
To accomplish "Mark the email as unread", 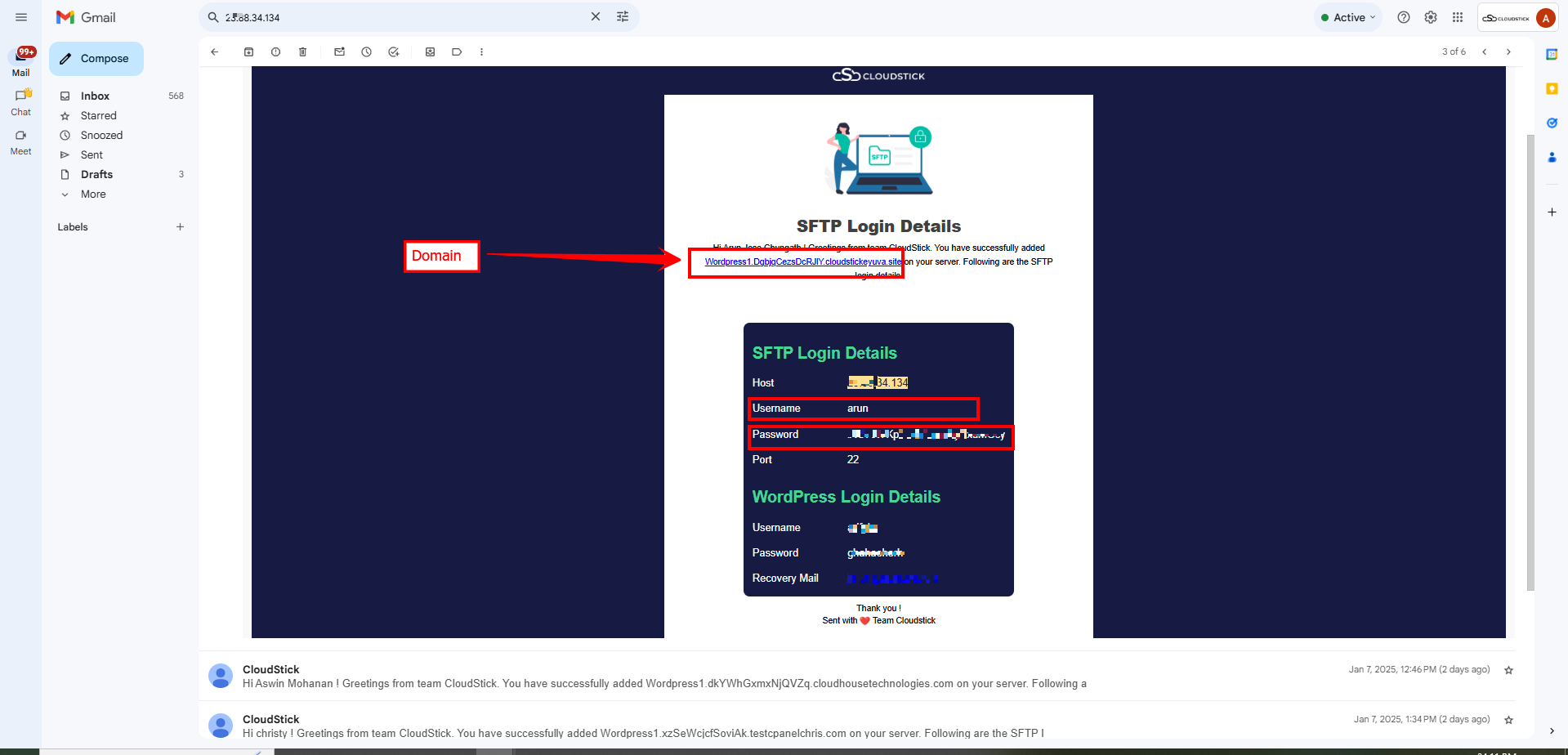I will [x=339, y=52].
